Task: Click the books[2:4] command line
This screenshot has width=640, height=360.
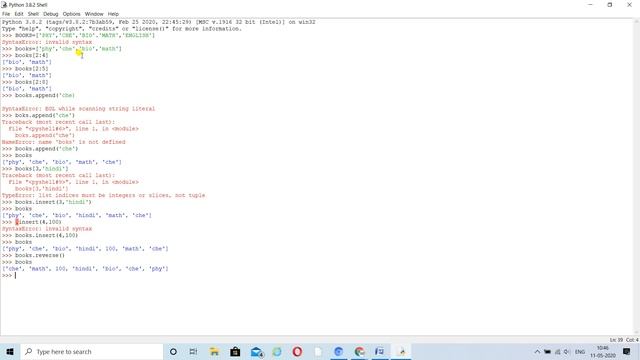Action: click(x=25, y=56)
